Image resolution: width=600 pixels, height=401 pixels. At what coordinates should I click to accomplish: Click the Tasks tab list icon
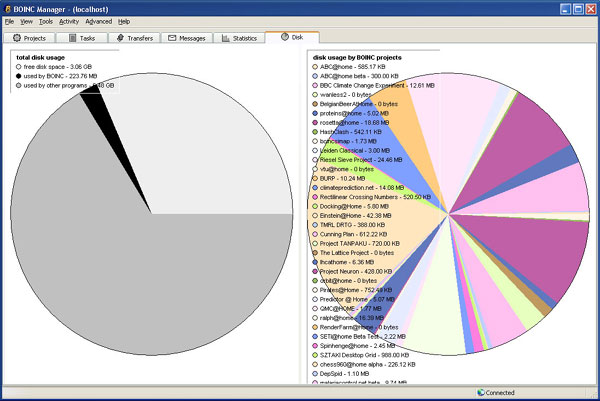click(73, 38)
